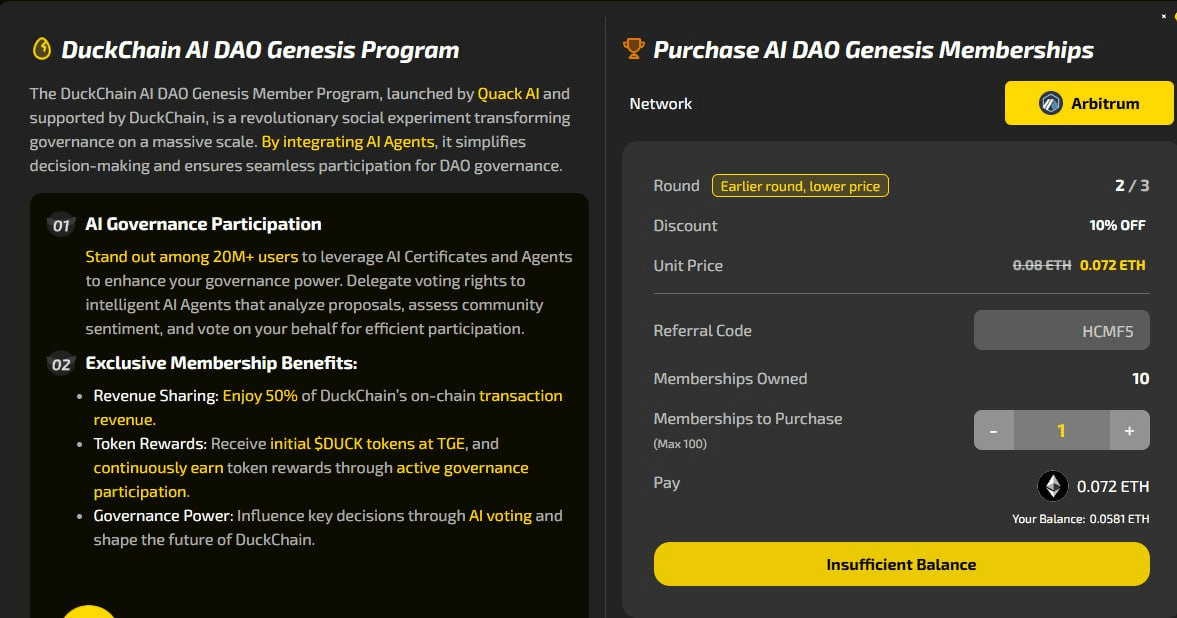
Task: Increase memberships with the plus button
Action: 1129,430
